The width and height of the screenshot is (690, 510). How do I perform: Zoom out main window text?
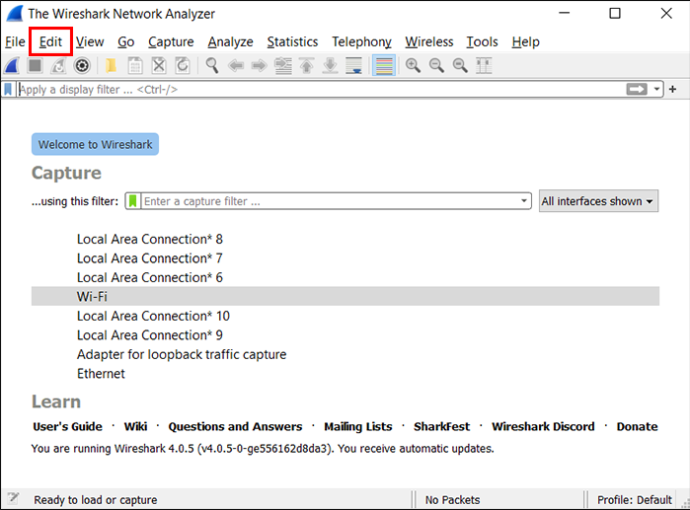click(x=437, y=66)
